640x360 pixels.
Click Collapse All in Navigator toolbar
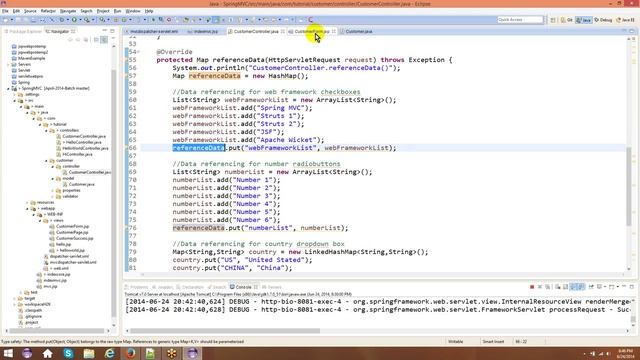(96, 40)
